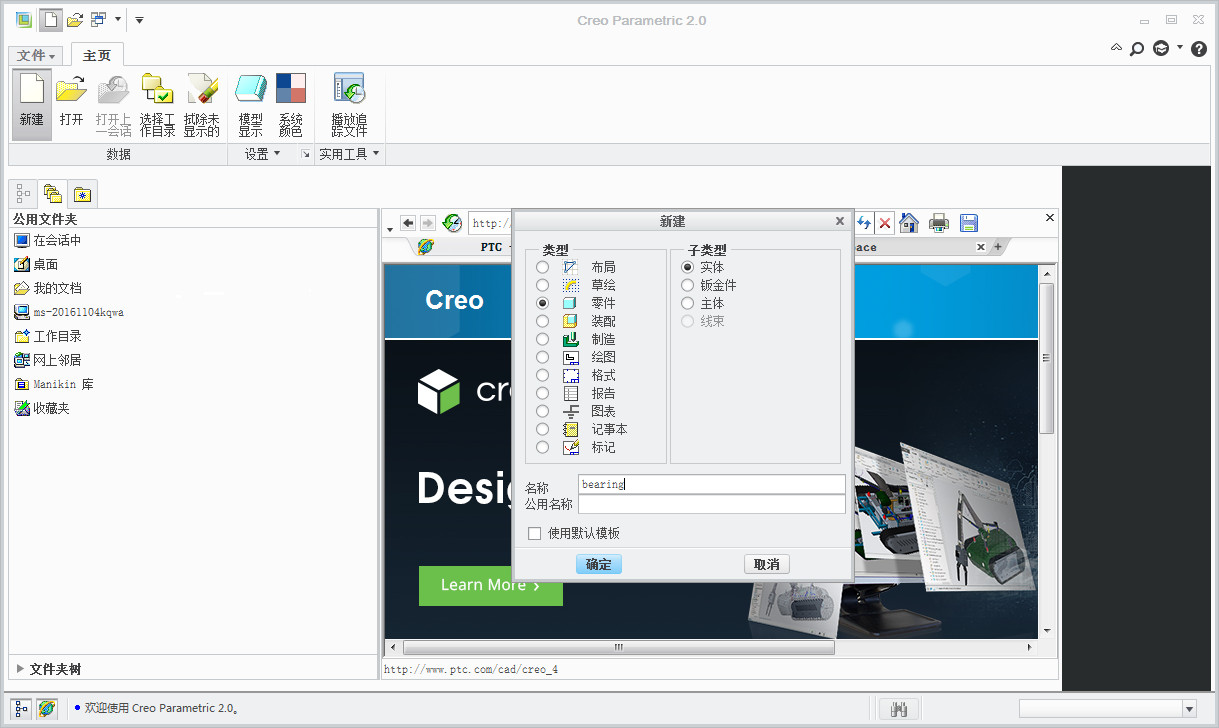The height and width of the screenshot is (728, 1219).
Task: Select 布局 layout type radio button
Action: tap(543, 267)
